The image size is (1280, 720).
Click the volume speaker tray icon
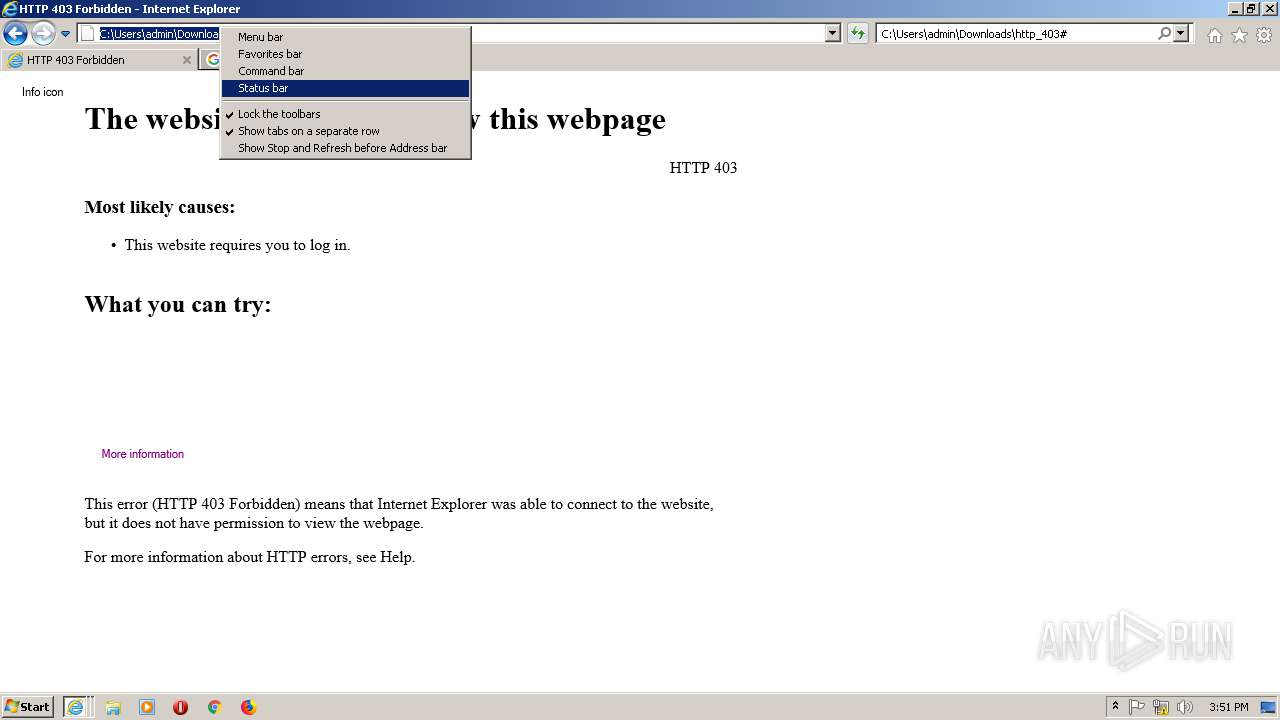pos(1185,707)
